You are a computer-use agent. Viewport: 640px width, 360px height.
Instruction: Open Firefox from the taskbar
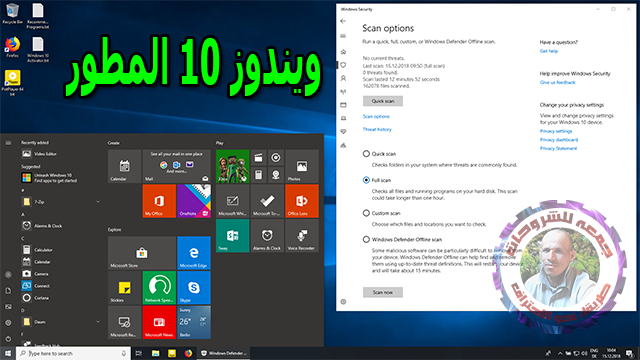click(188, 353)
